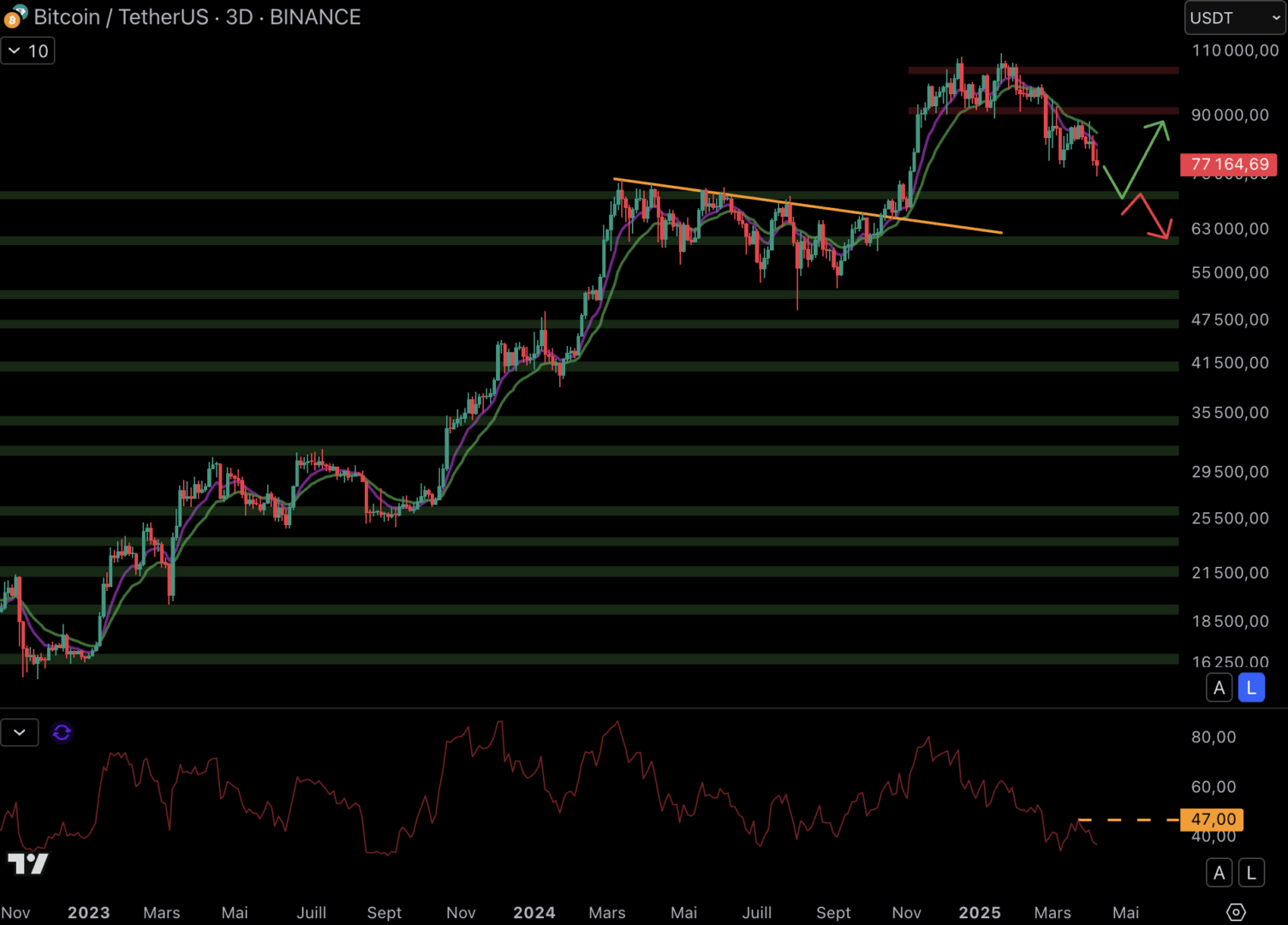Viewport: 1288px width, 925px height.
Task: Click the purple indicator sync icon
Action: tap(62, 733)
